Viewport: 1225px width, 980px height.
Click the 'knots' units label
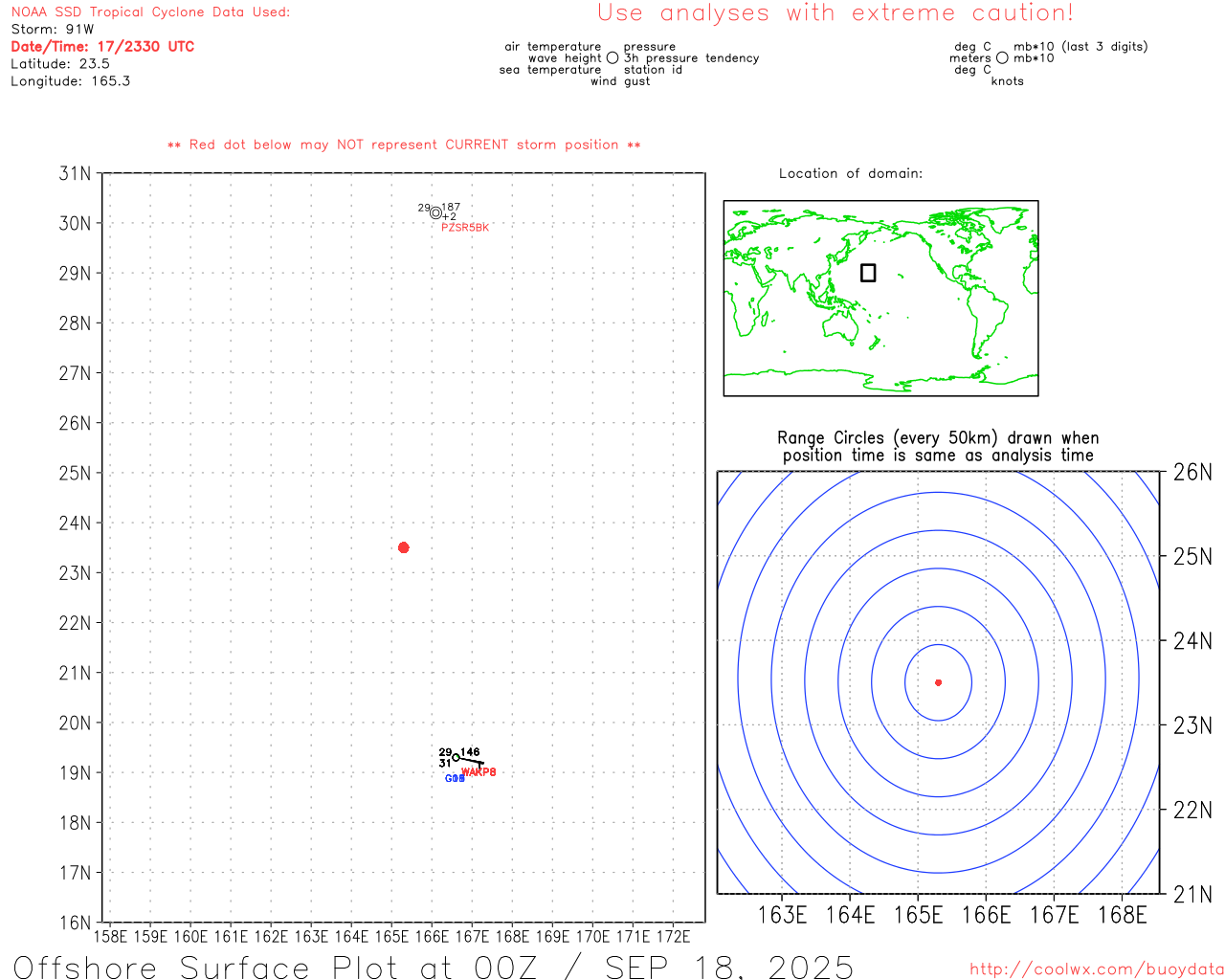coord(1008,81)
